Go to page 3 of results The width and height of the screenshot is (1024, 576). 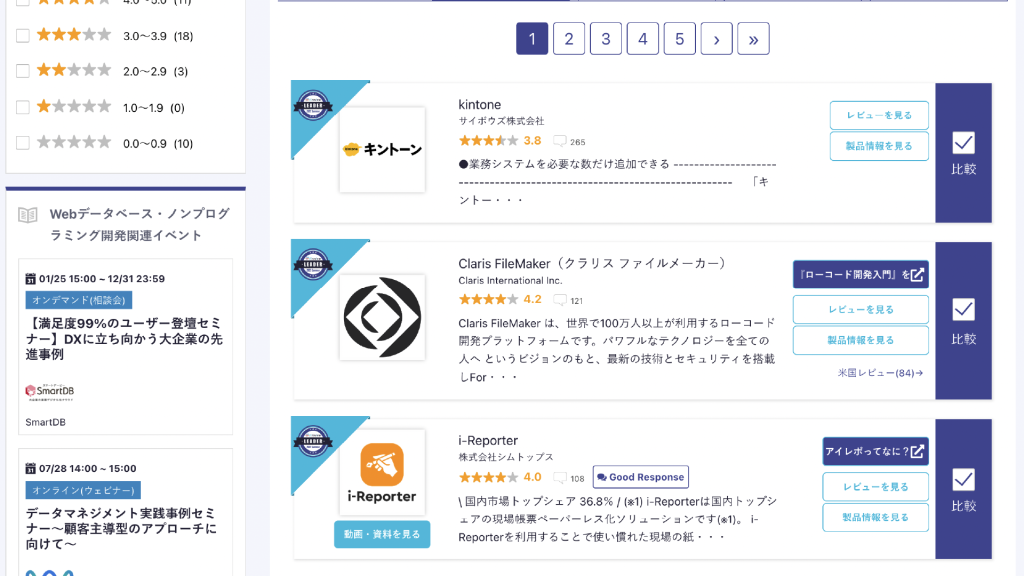[x=606, y=39]
